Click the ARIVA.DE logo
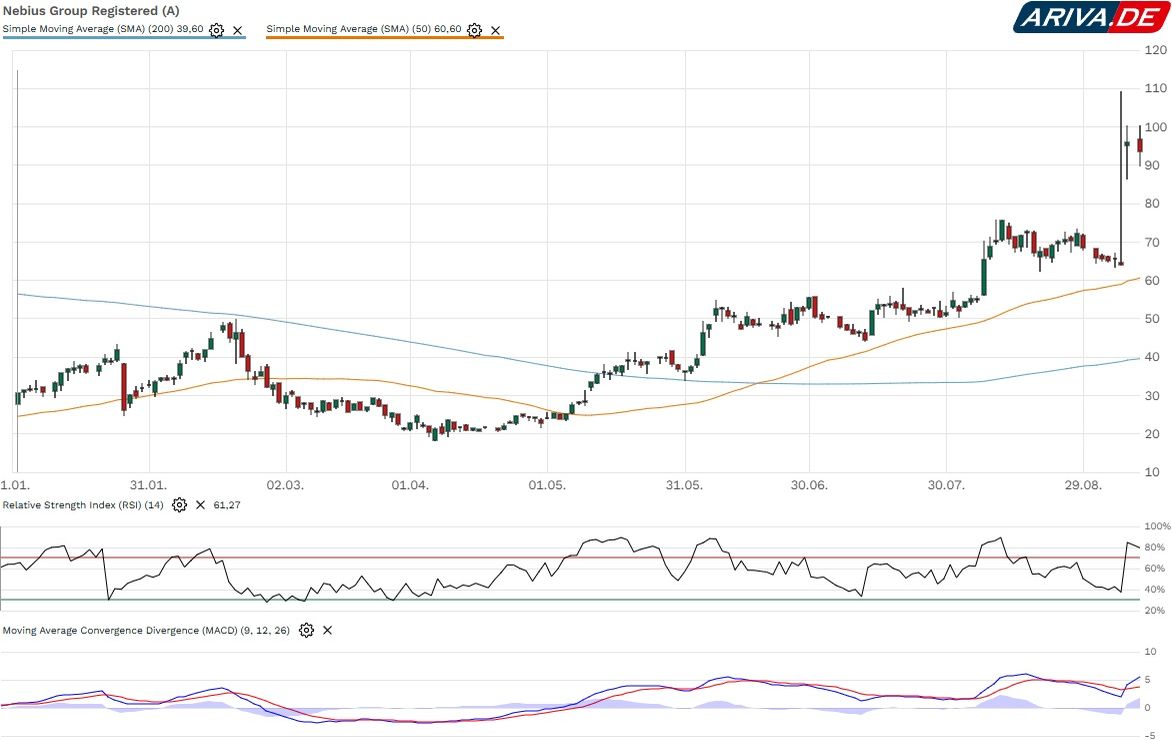Viewport: 1172px width, 741px height. [x=1091, y=17]
